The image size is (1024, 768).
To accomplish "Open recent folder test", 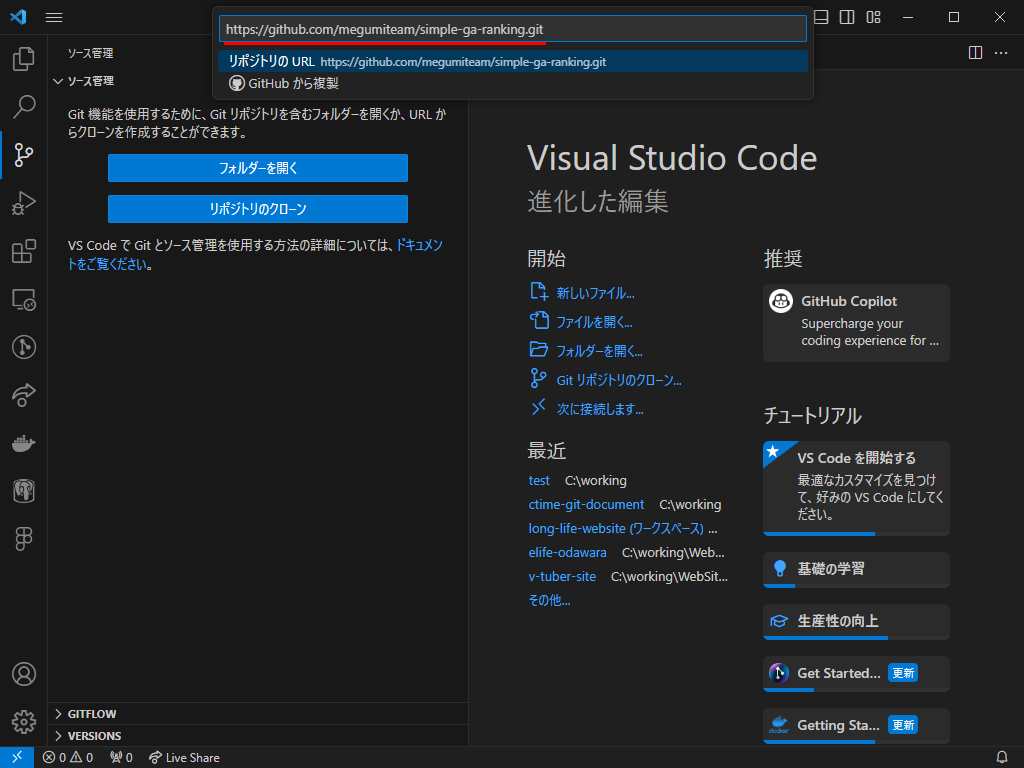I will pyautogui.click(x=539, y=481).
